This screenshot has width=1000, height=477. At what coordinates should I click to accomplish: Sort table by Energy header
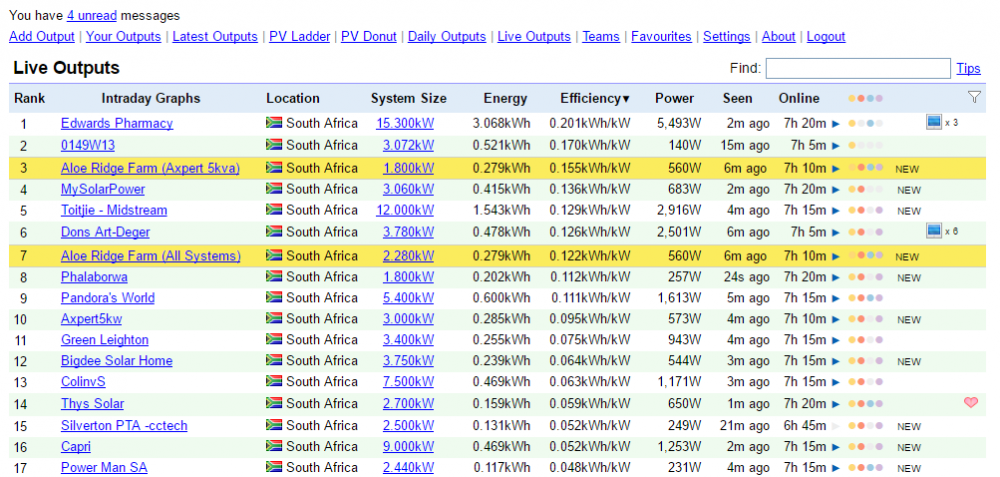pos(505,98)
